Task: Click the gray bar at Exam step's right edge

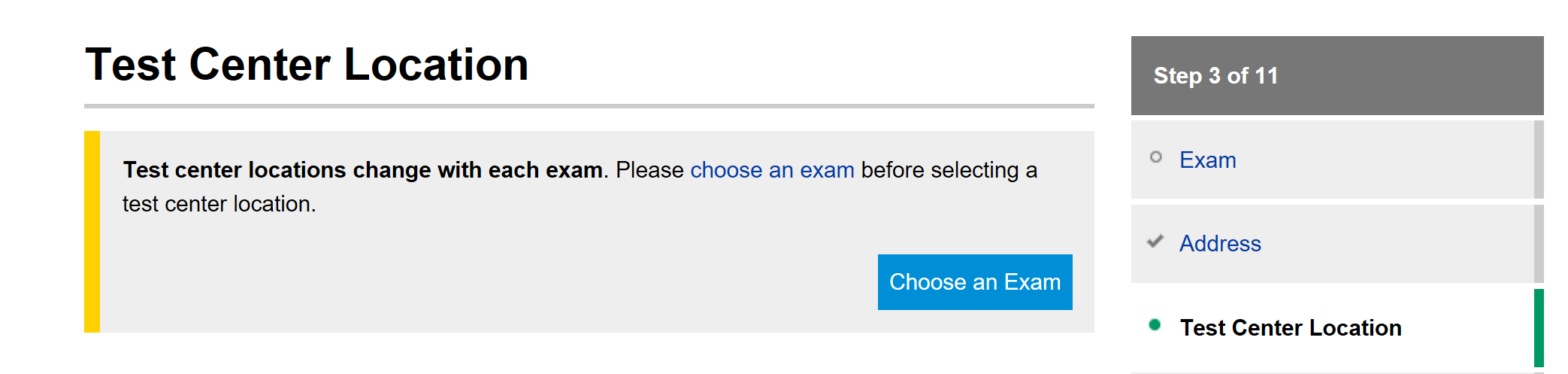Action: pyautogui.click(x=1538, y=160)
